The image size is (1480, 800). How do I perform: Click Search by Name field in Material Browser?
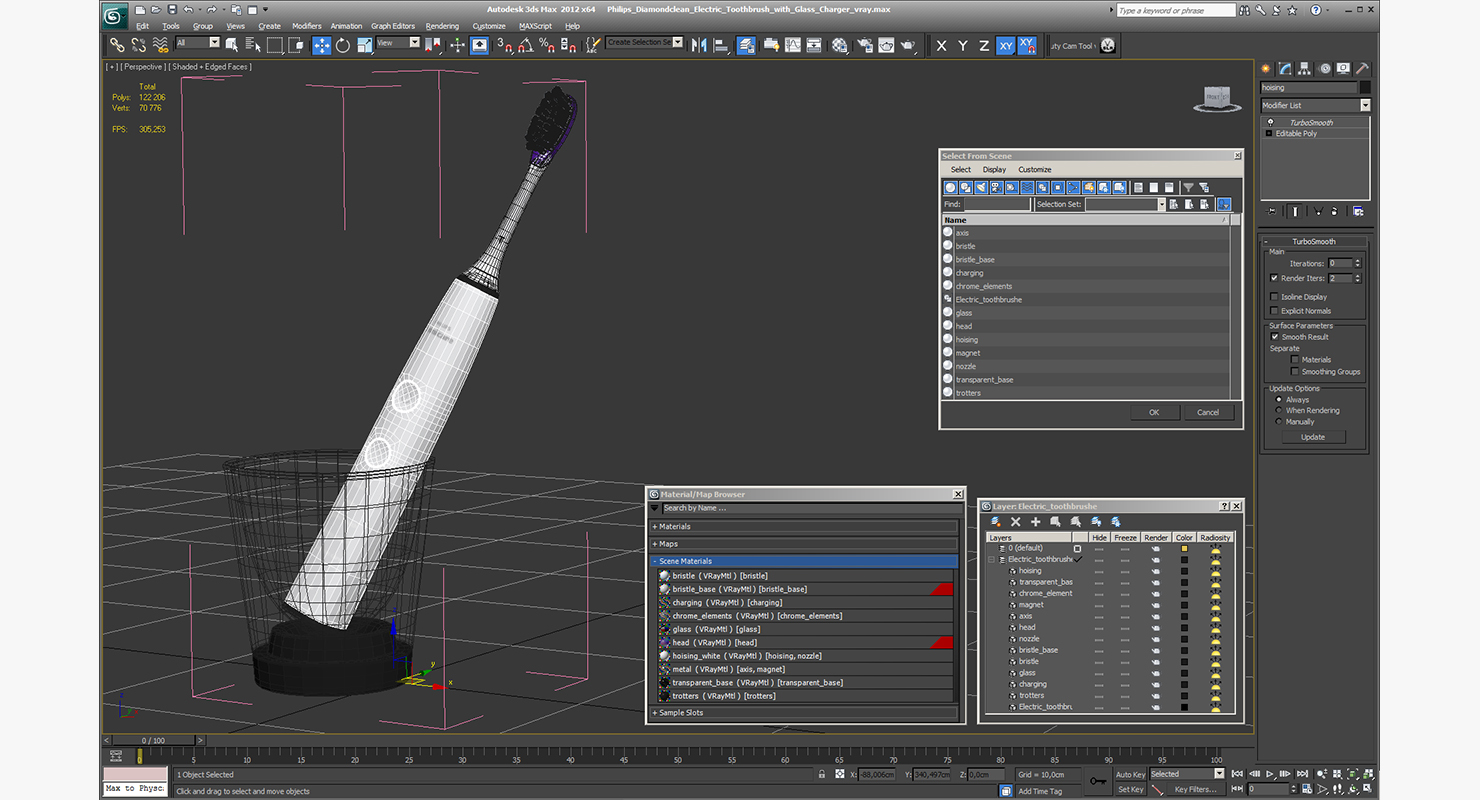pyautogui.click(x=810, y=508)
